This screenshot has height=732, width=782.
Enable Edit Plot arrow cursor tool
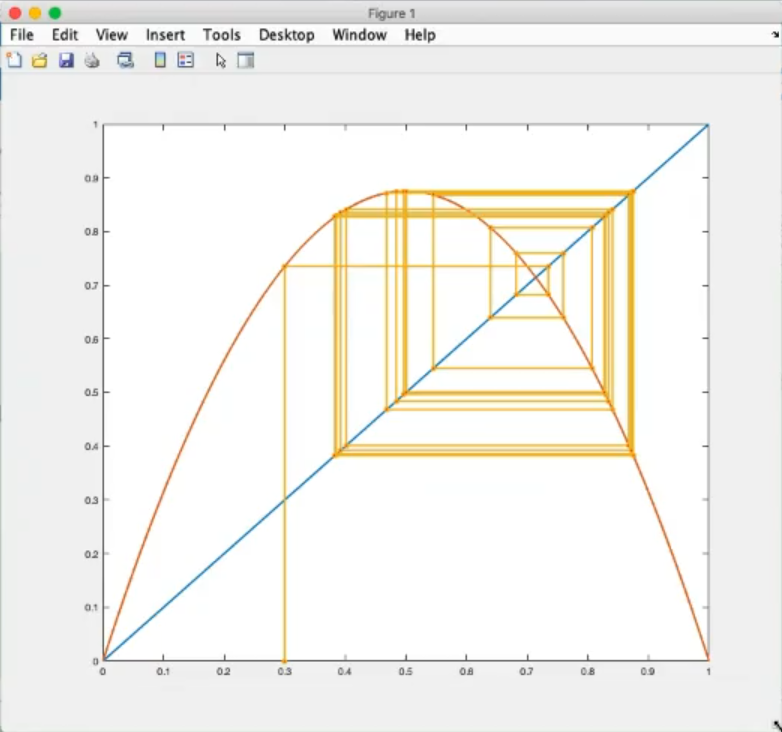click(221, 60)
